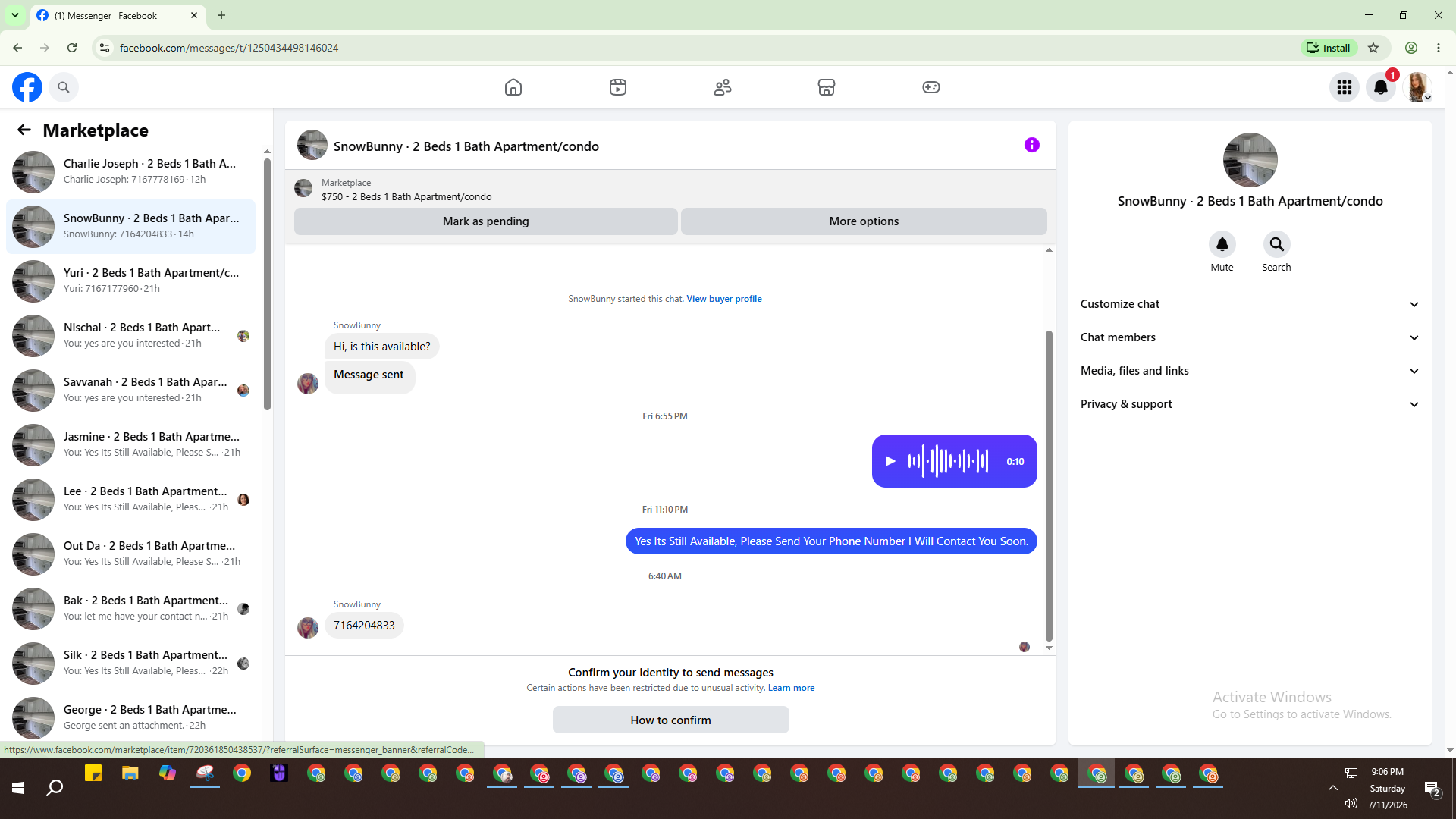Click the purple conversation info icon

pos(1032,145)
